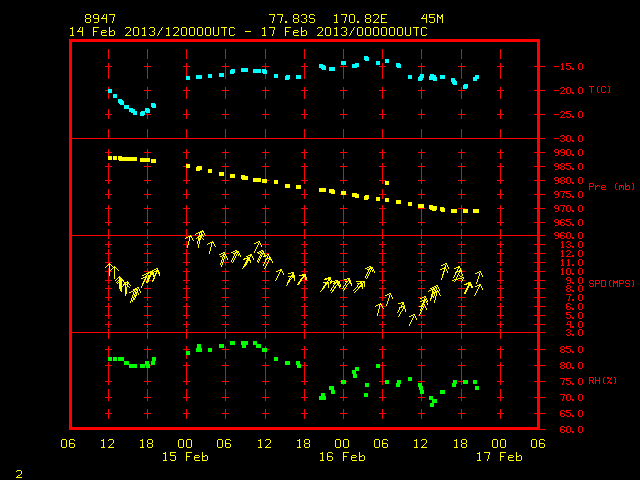640x480 pixels.
Task: Click the outlier yellow pressure point near 980
Action: (387, 183)
